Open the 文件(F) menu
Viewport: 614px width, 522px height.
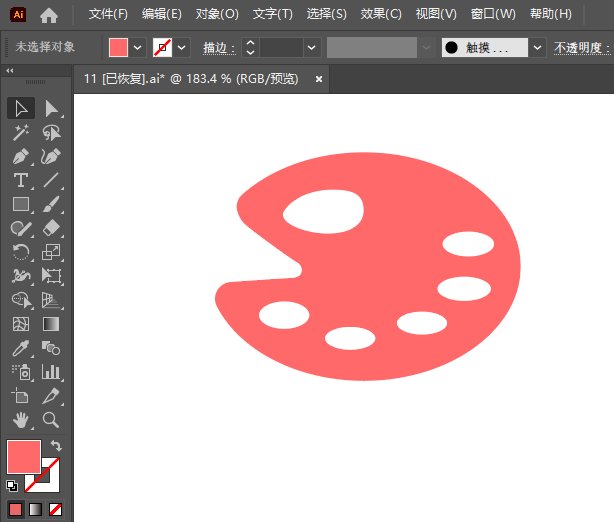tap(108, 14)
